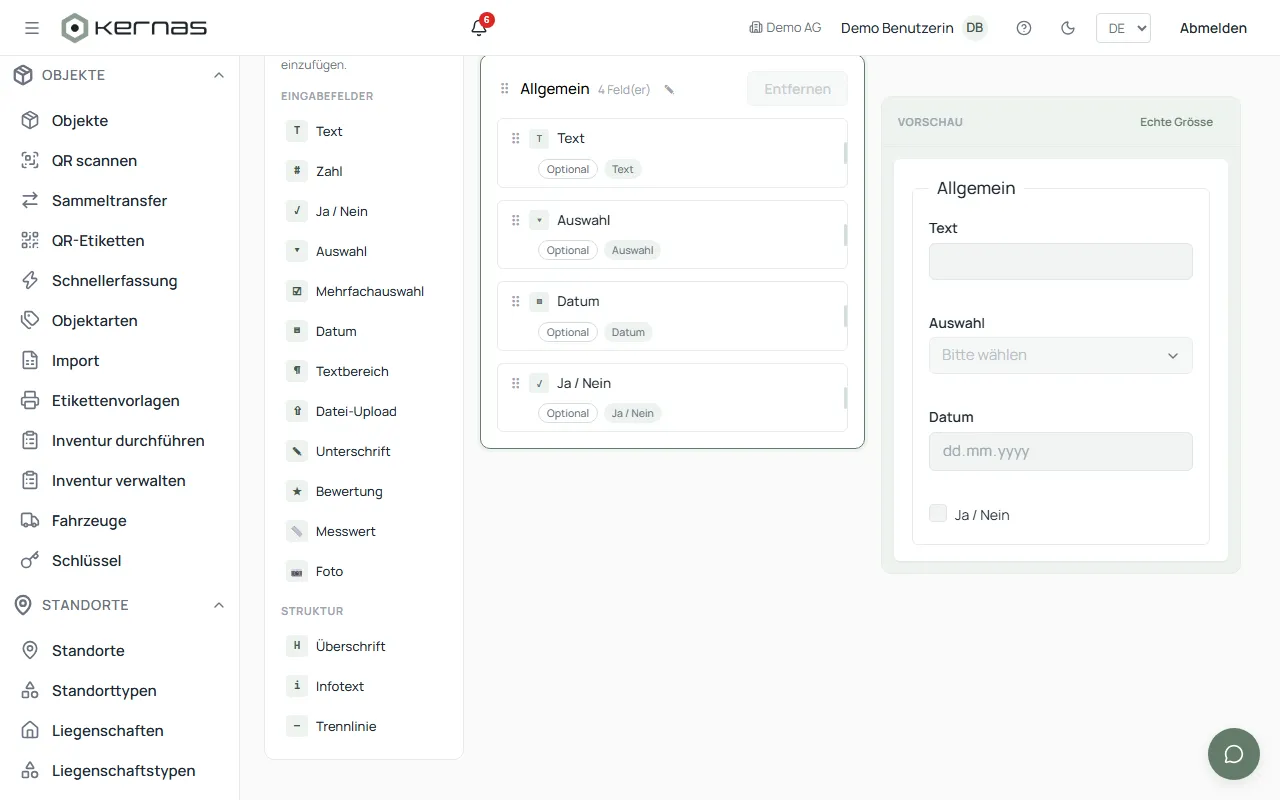Open Liegenschaften in sidebar
This screenshot has width=1280, height=800.
[120, 730]
